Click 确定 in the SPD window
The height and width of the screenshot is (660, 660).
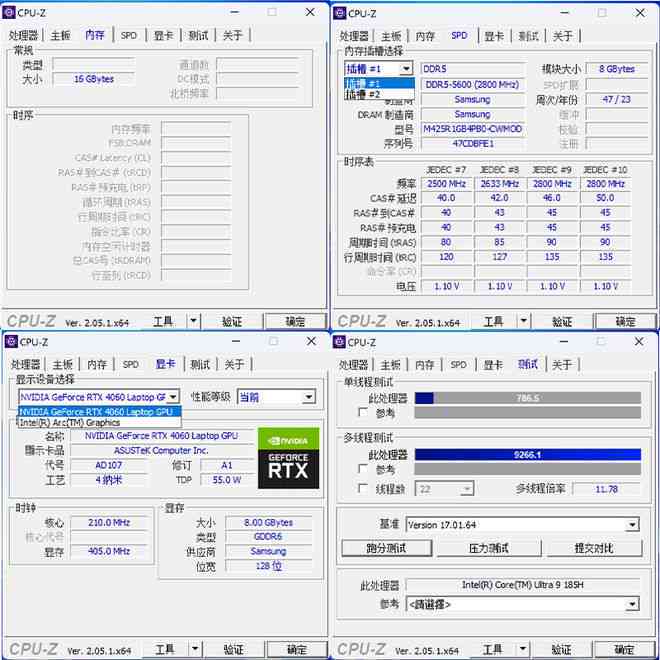(625, 322)
